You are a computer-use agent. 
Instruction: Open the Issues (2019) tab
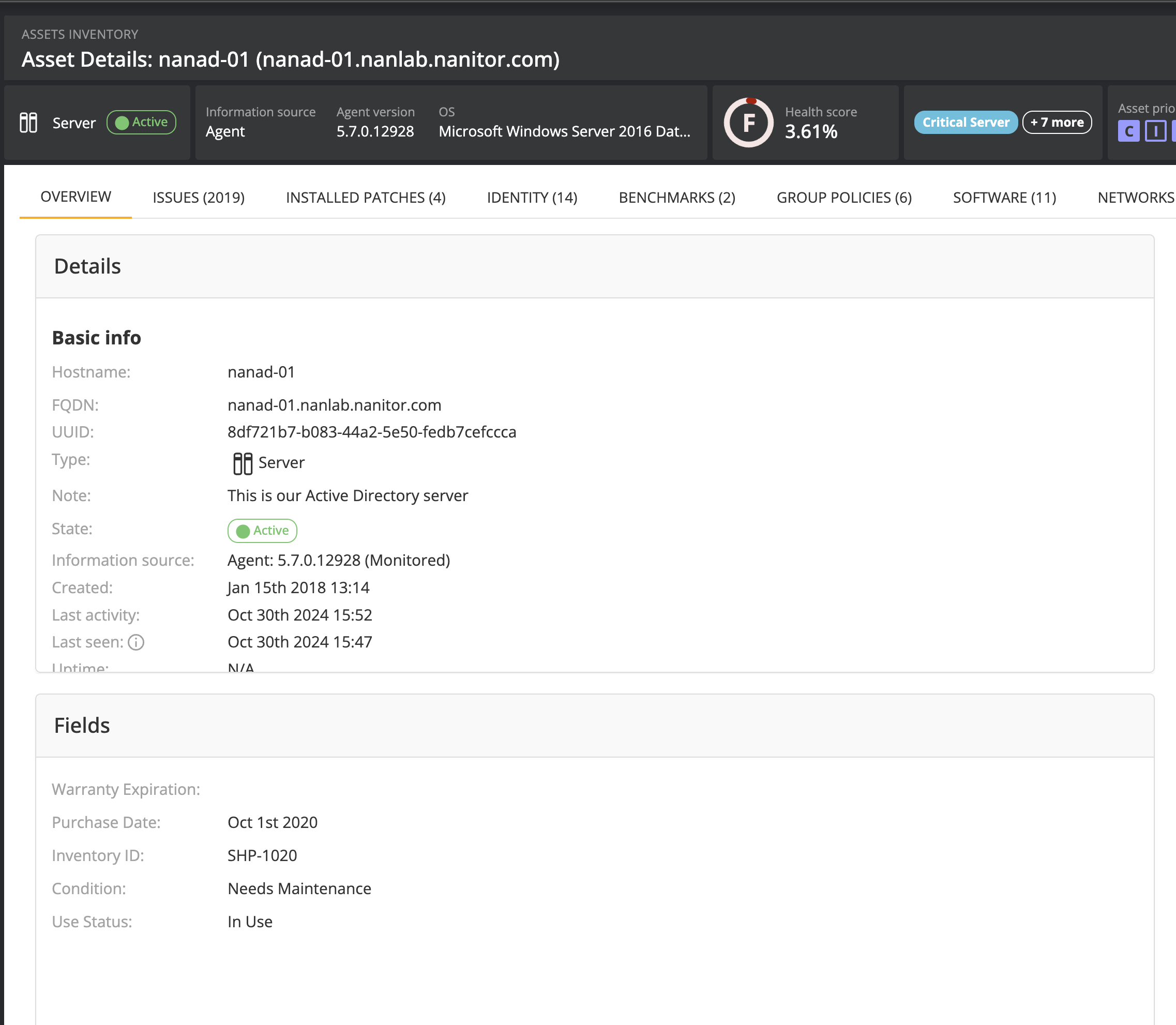coord(199,198)
